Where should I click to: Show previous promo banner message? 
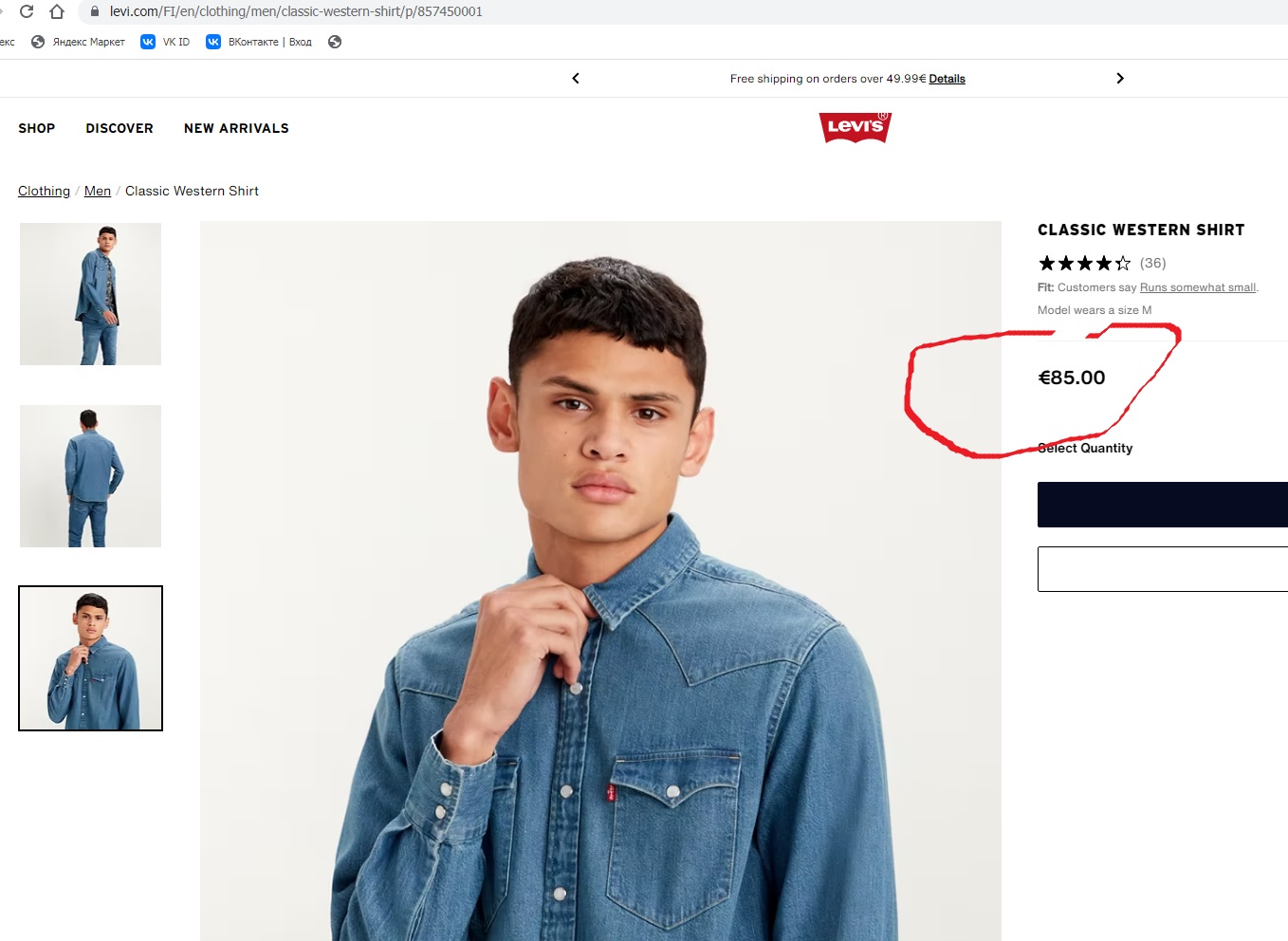click(x=576, y=79)
